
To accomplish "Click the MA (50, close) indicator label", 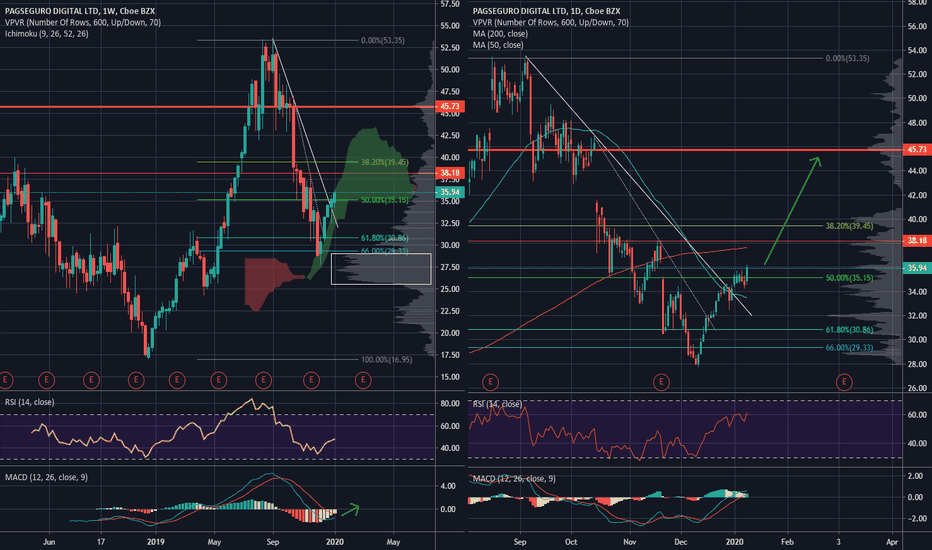I will pyautogui.click(x=498, y=45).
